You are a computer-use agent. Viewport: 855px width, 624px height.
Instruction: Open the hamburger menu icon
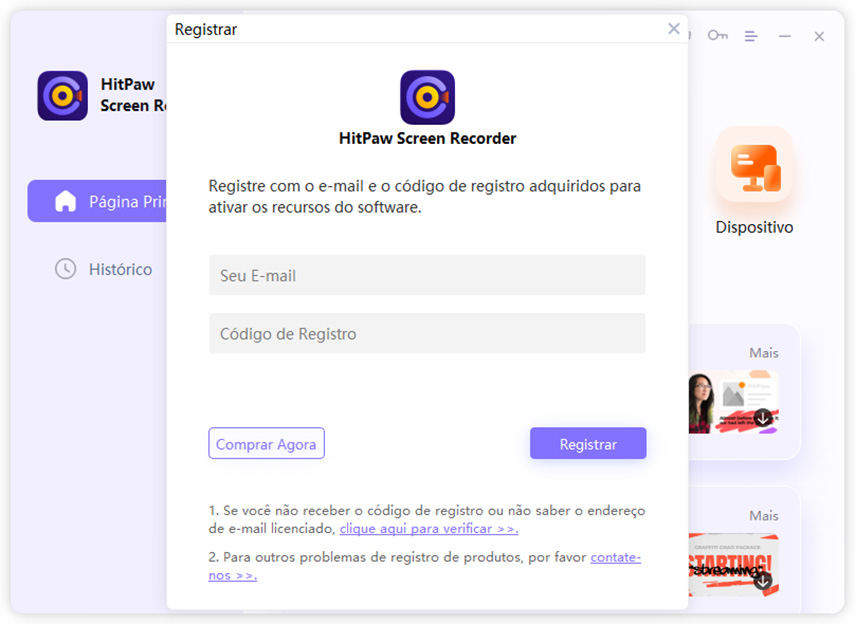751,35
